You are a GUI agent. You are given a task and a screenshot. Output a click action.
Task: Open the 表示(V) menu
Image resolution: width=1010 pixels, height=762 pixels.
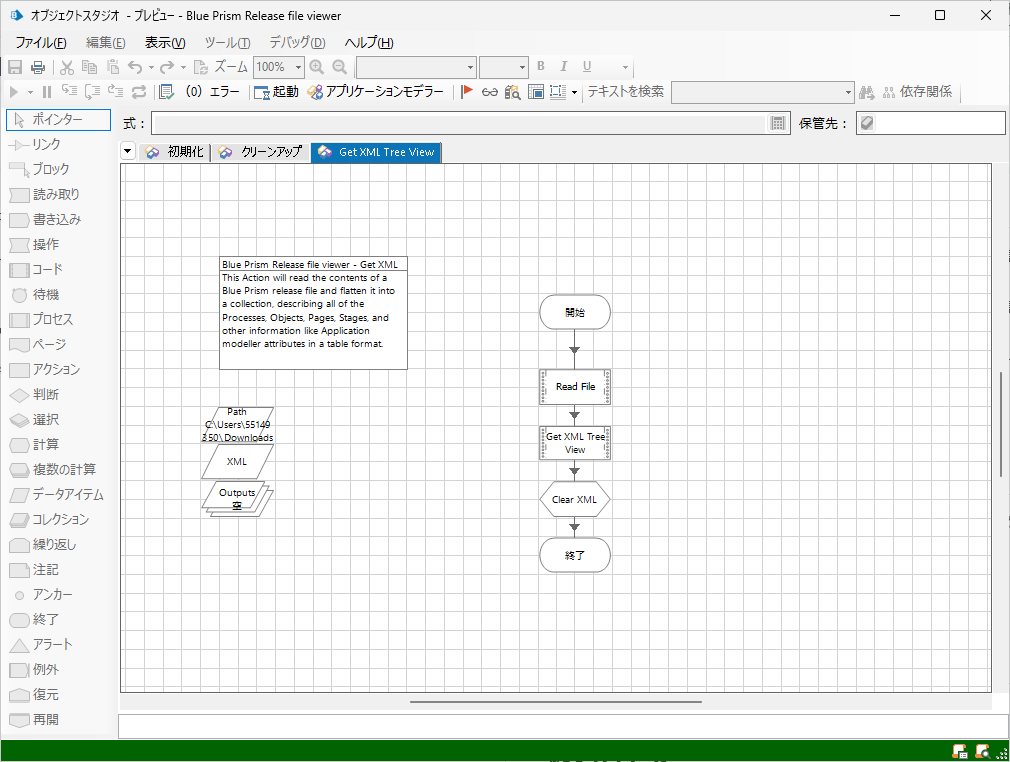click(x=165, y=43)
